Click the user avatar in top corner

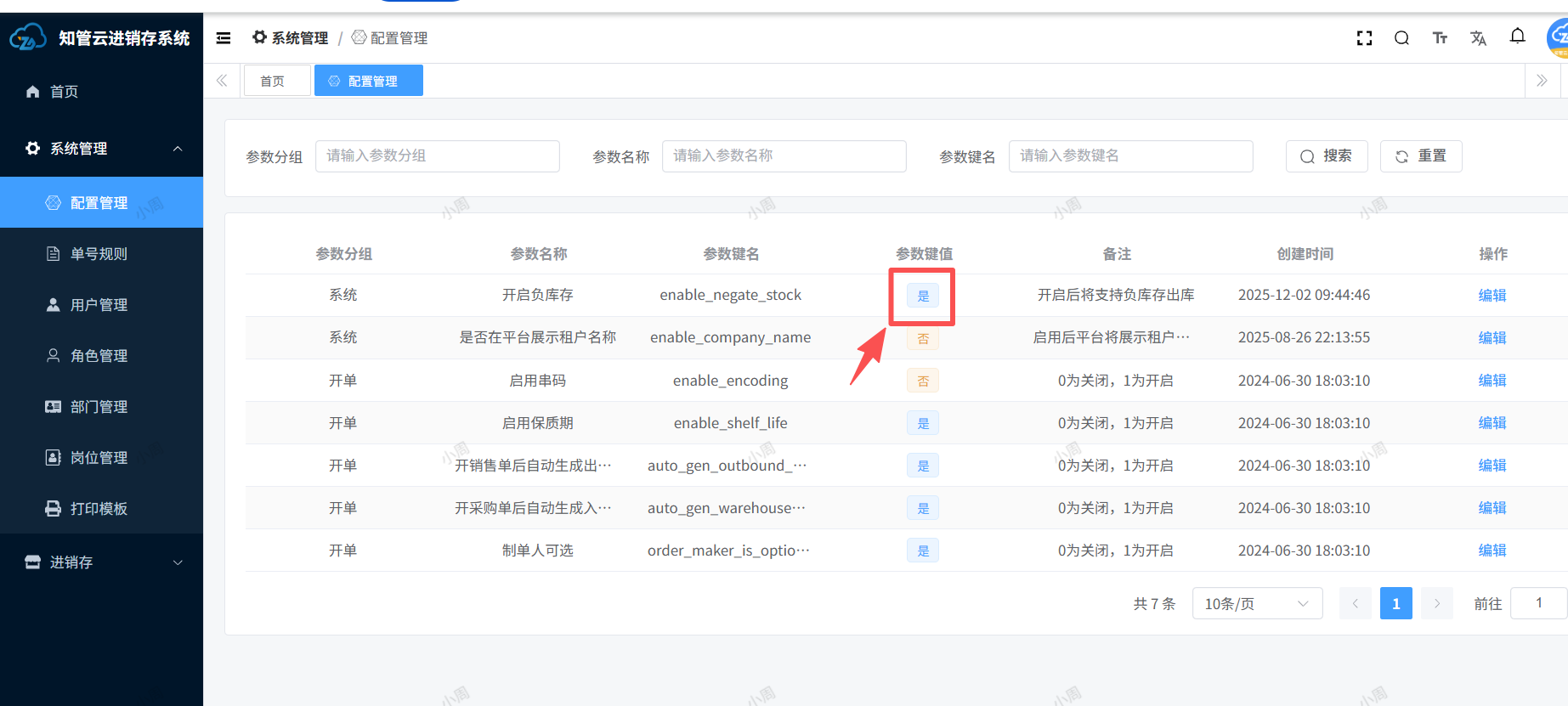click(x=1557, y=38)
